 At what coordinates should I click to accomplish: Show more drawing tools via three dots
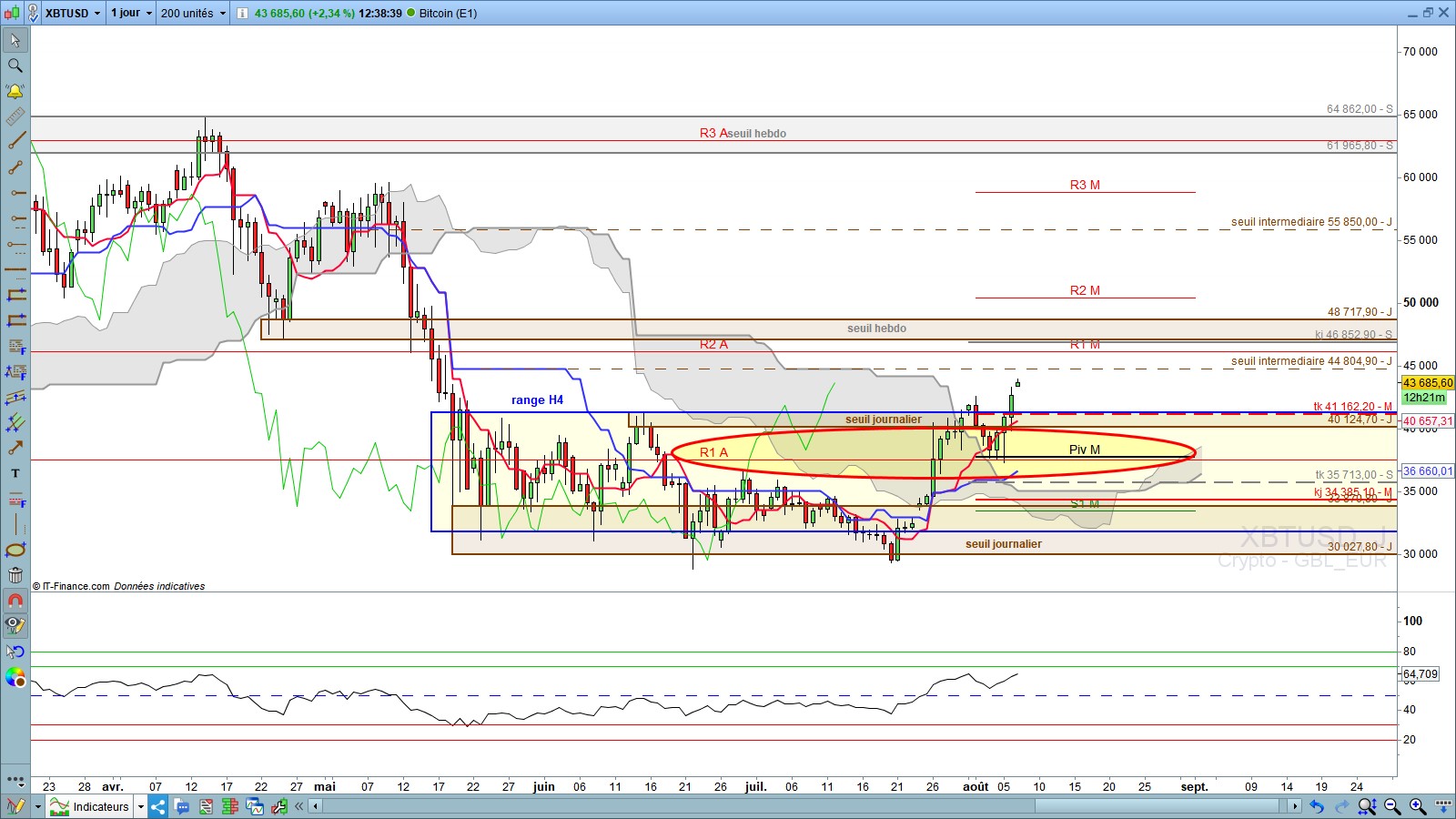pyautogui.click(x=15, y=780)
